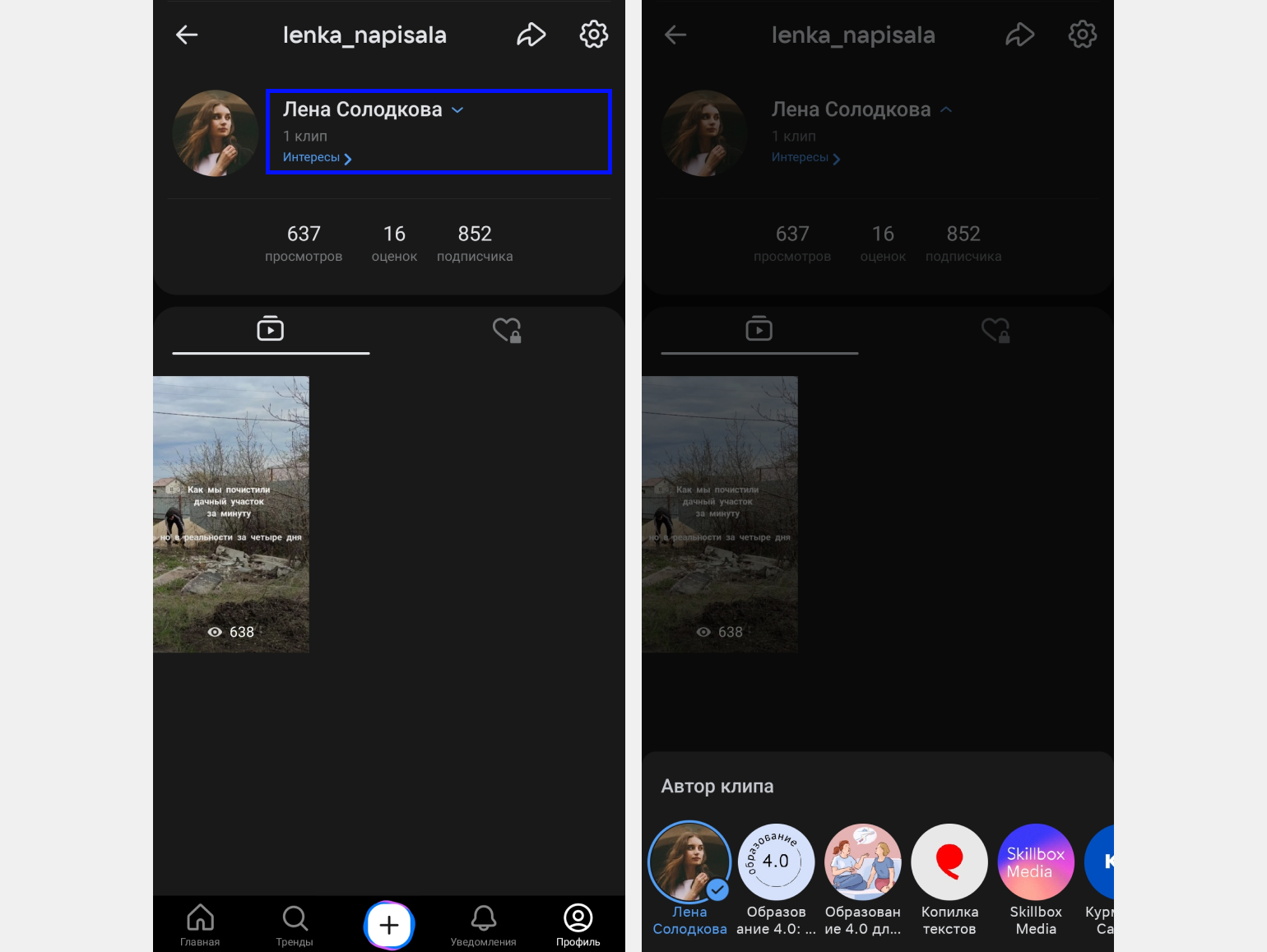Viewport: 1267px width, 952px height.
Task: Tap the dimmed garden clip thumbnail behind the sheet
Action: (x=720, y=514)
